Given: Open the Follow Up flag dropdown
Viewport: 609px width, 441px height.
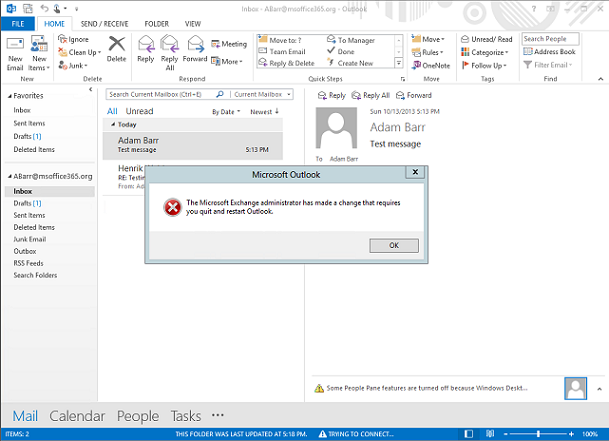Looking at the screenshot, I should point(484,65).
